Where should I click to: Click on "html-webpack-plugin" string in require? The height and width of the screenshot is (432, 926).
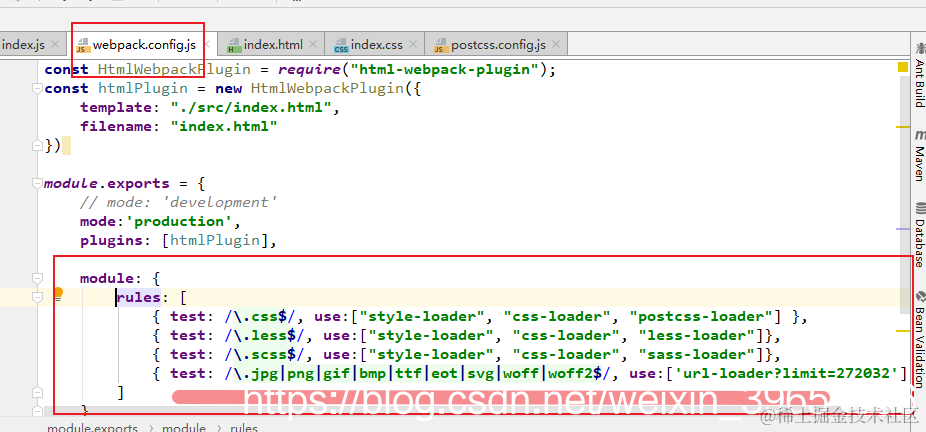click(x=446, y=70)
